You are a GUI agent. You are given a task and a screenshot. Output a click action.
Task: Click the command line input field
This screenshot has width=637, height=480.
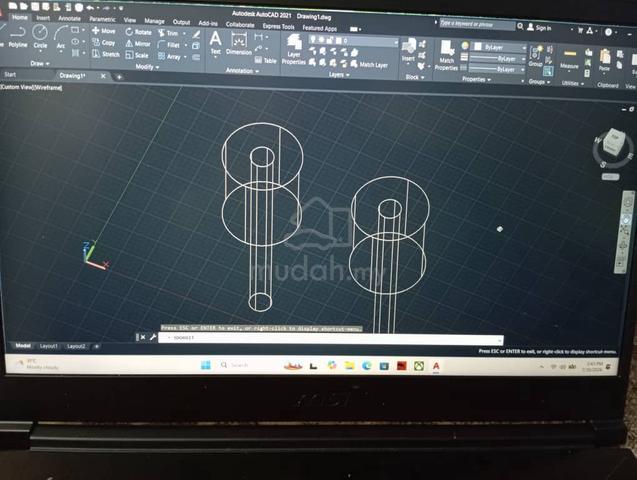330,338
